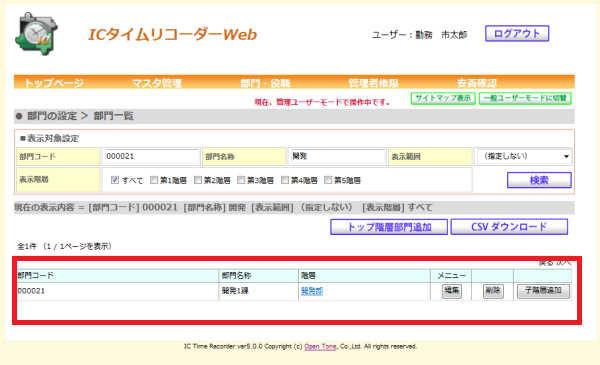600x365 pixels.
Task: Switch to 一般ユーザーモード
Action: [x=525, y=98]
